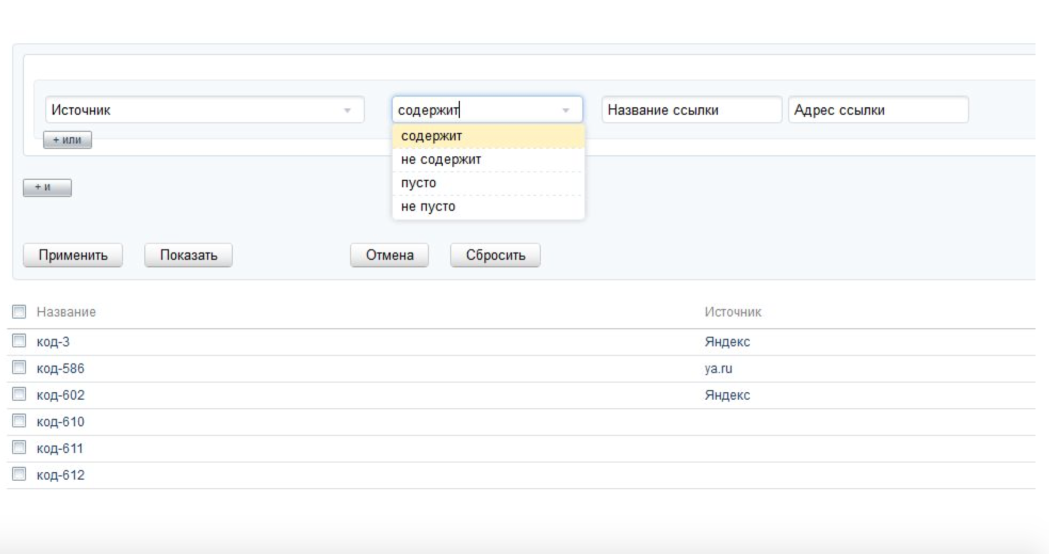Open the Источник field dropdown

(201, 110)
